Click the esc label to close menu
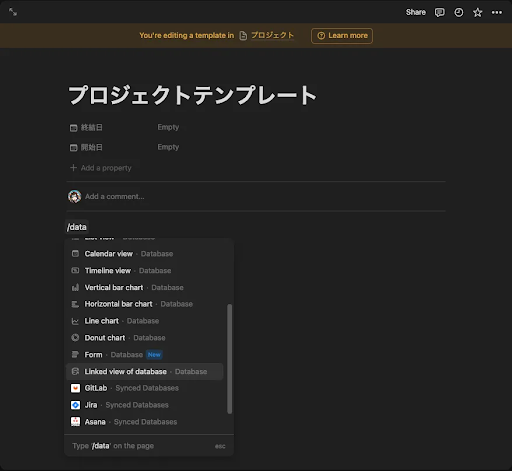Screen dimensions: 512x471 [x=220, y=446]
